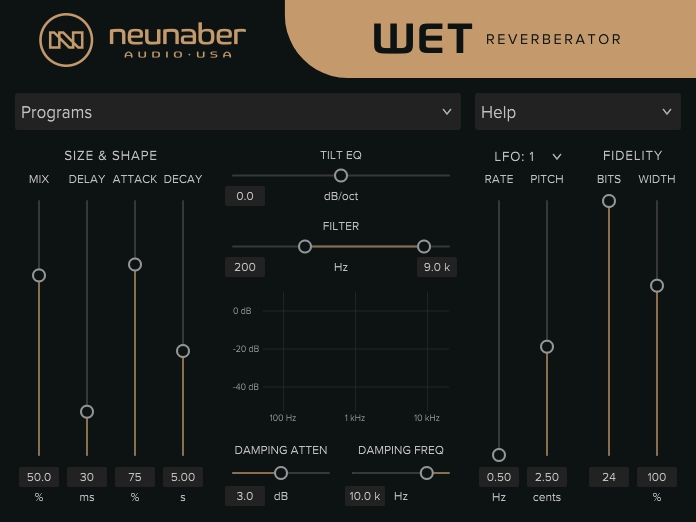Viewport: 696px width, 522px height.
Task: Click the FIDELITY heading
Action: pos(633,155)
